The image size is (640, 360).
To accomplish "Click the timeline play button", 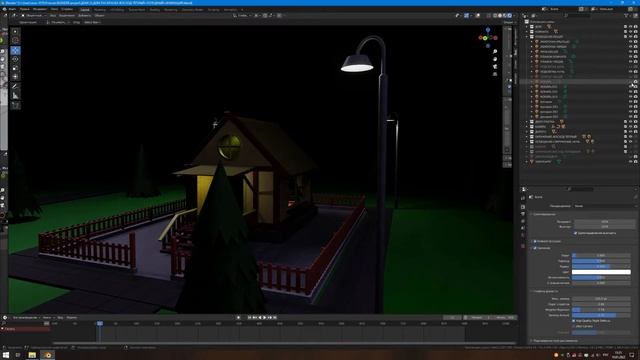I will (264, 318).
